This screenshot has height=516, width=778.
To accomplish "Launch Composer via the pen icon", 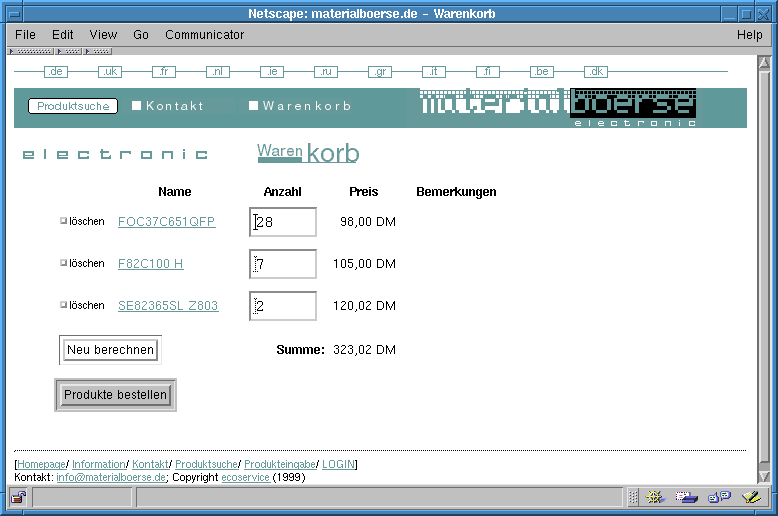I will tap(751, 497).
